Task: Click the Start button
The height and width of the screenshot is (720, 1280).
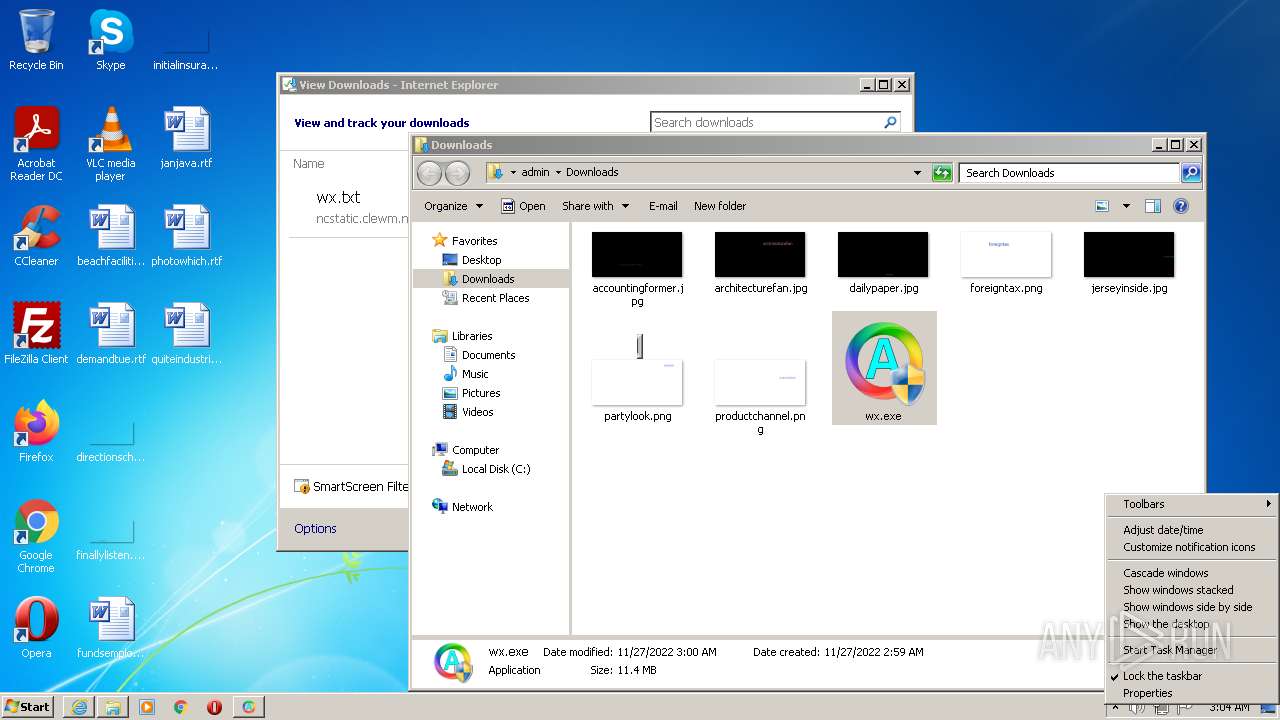Action: click(28, 707)
